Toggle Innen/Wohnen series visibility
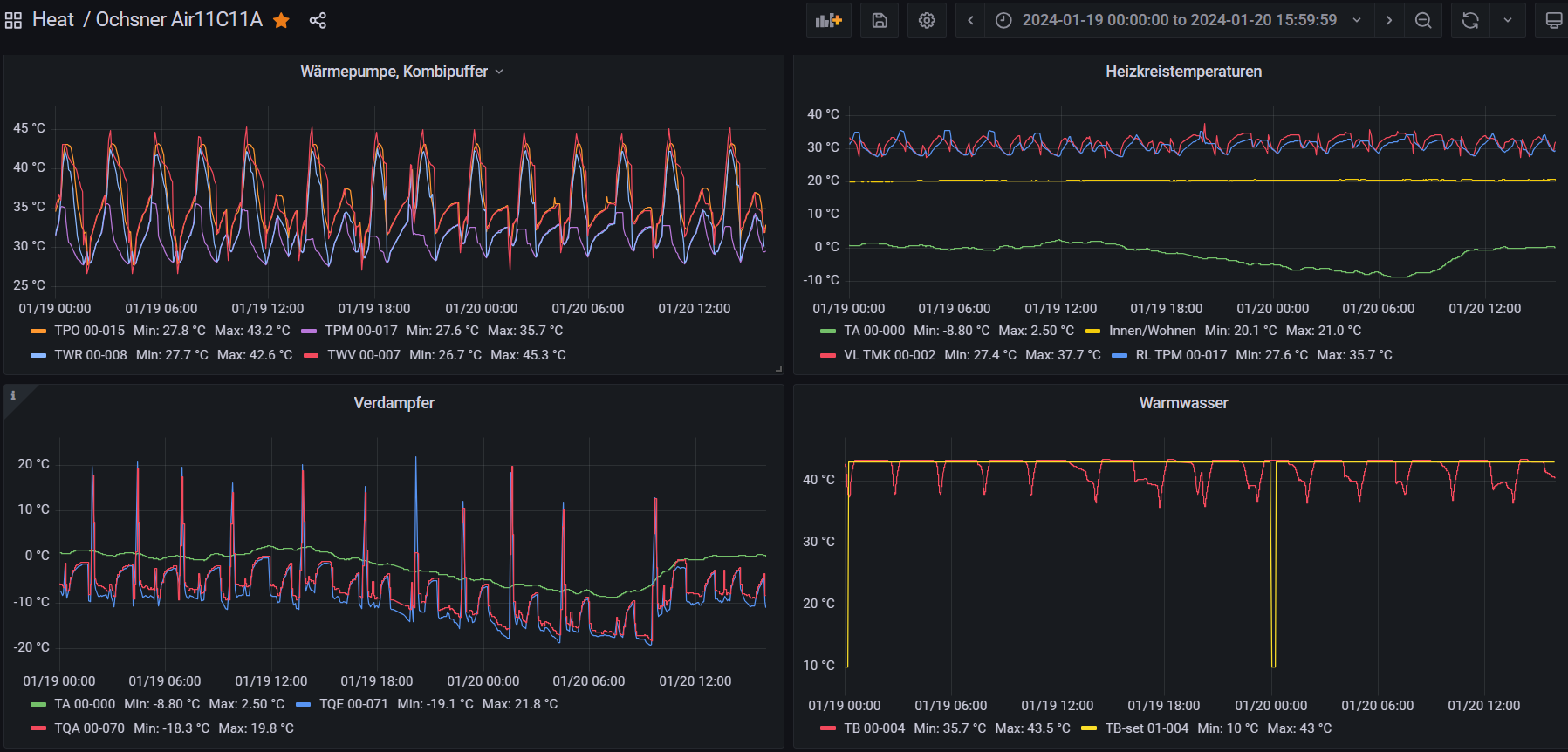Viewport: 1568px width, 752px height. 1152,331
